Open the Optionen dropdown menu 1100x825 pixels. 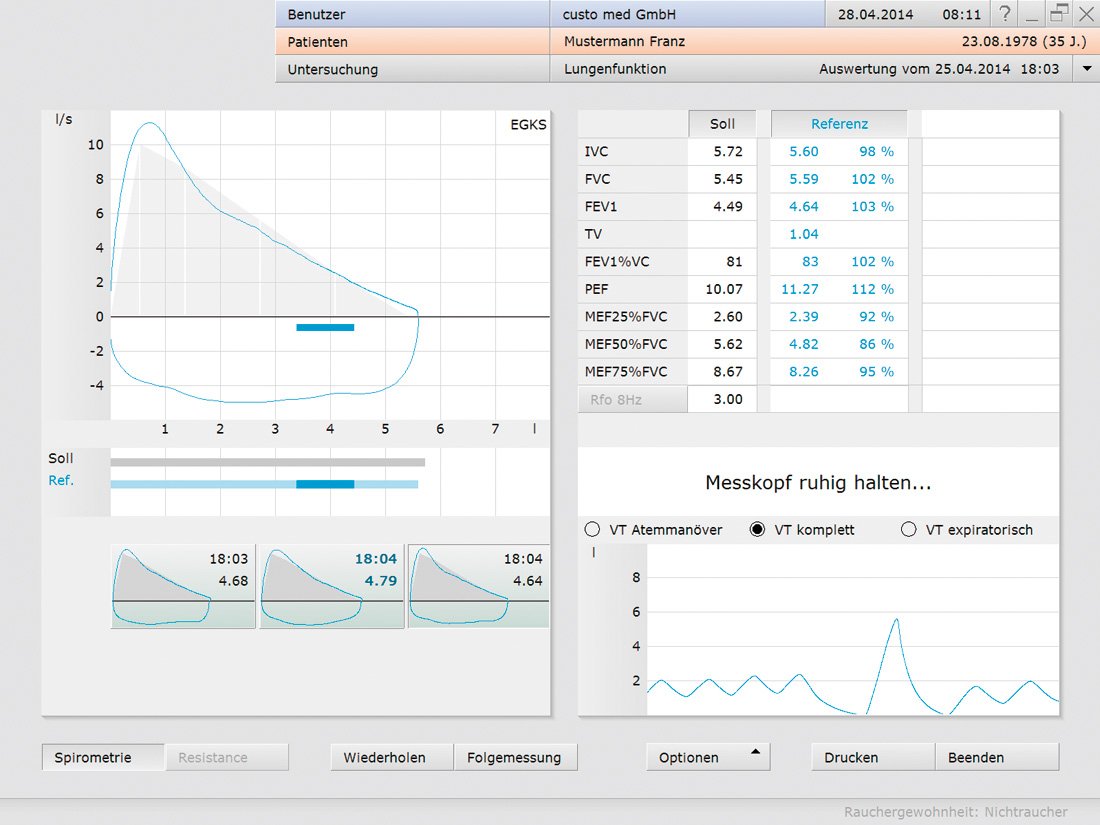(x=708, y=757)
